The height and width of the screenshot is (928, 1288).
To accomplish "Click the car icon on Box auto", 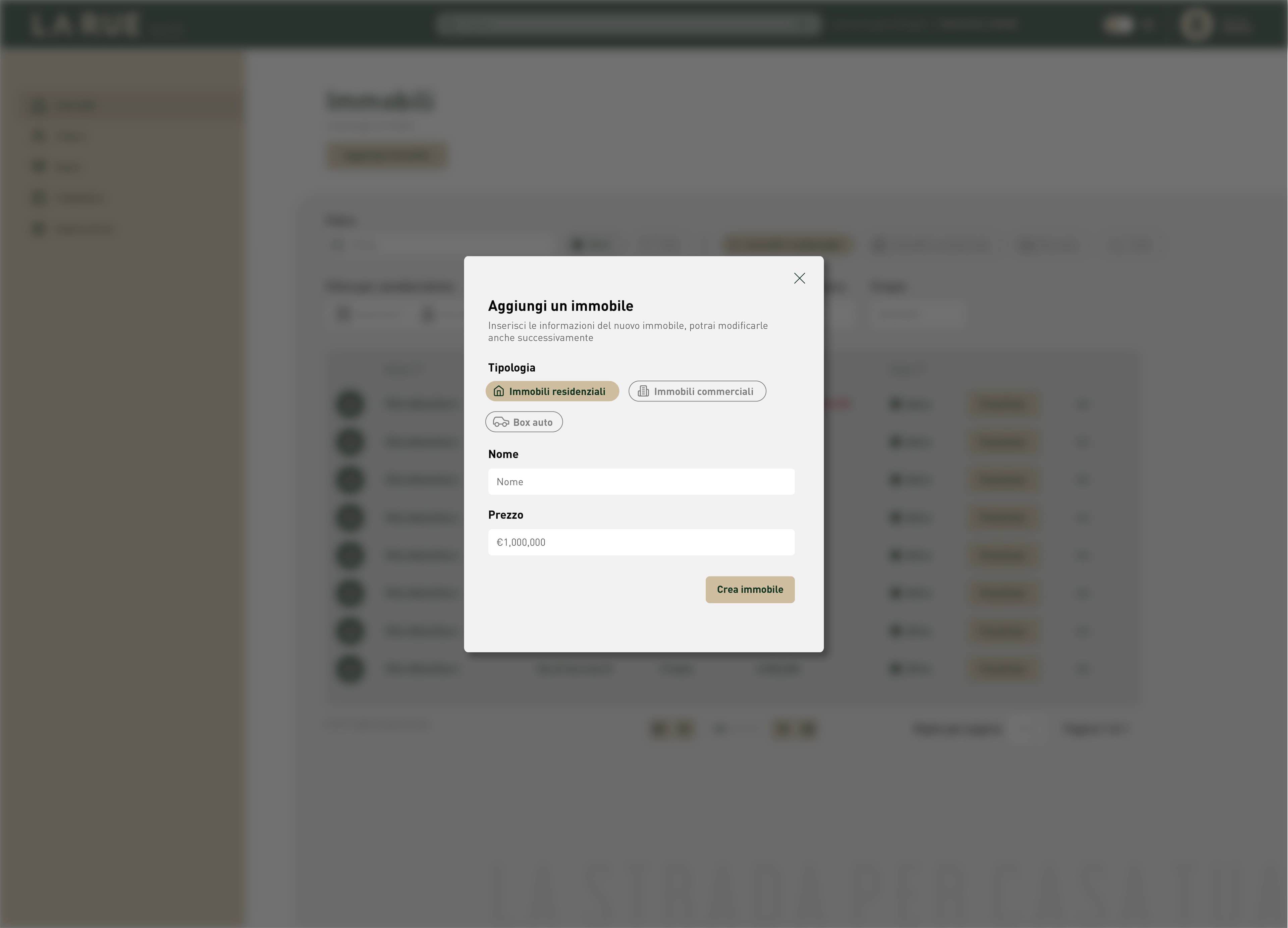I will (x=500, y=422).
